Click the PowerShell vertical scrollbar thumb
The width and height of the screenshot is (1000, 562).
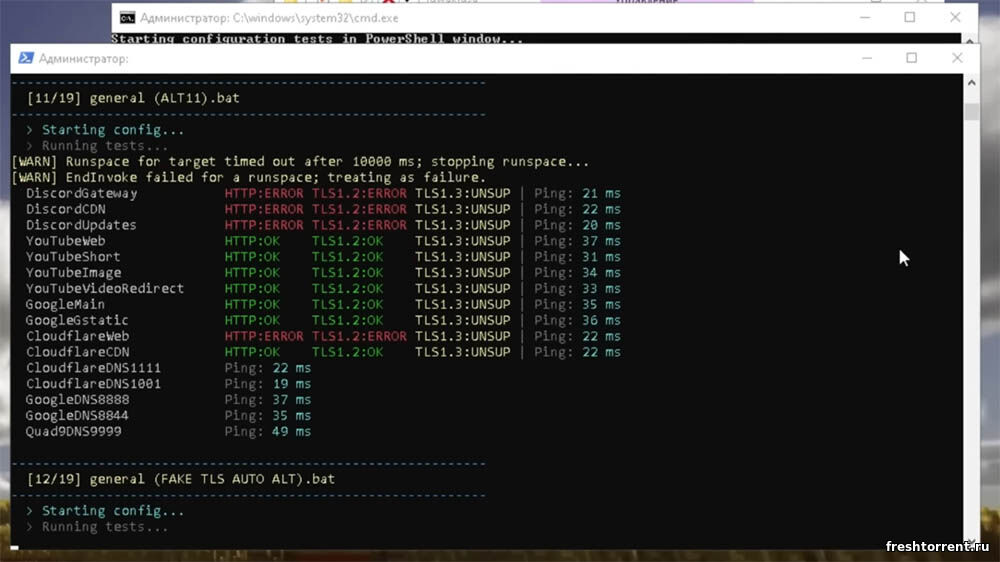coord(972,110)
